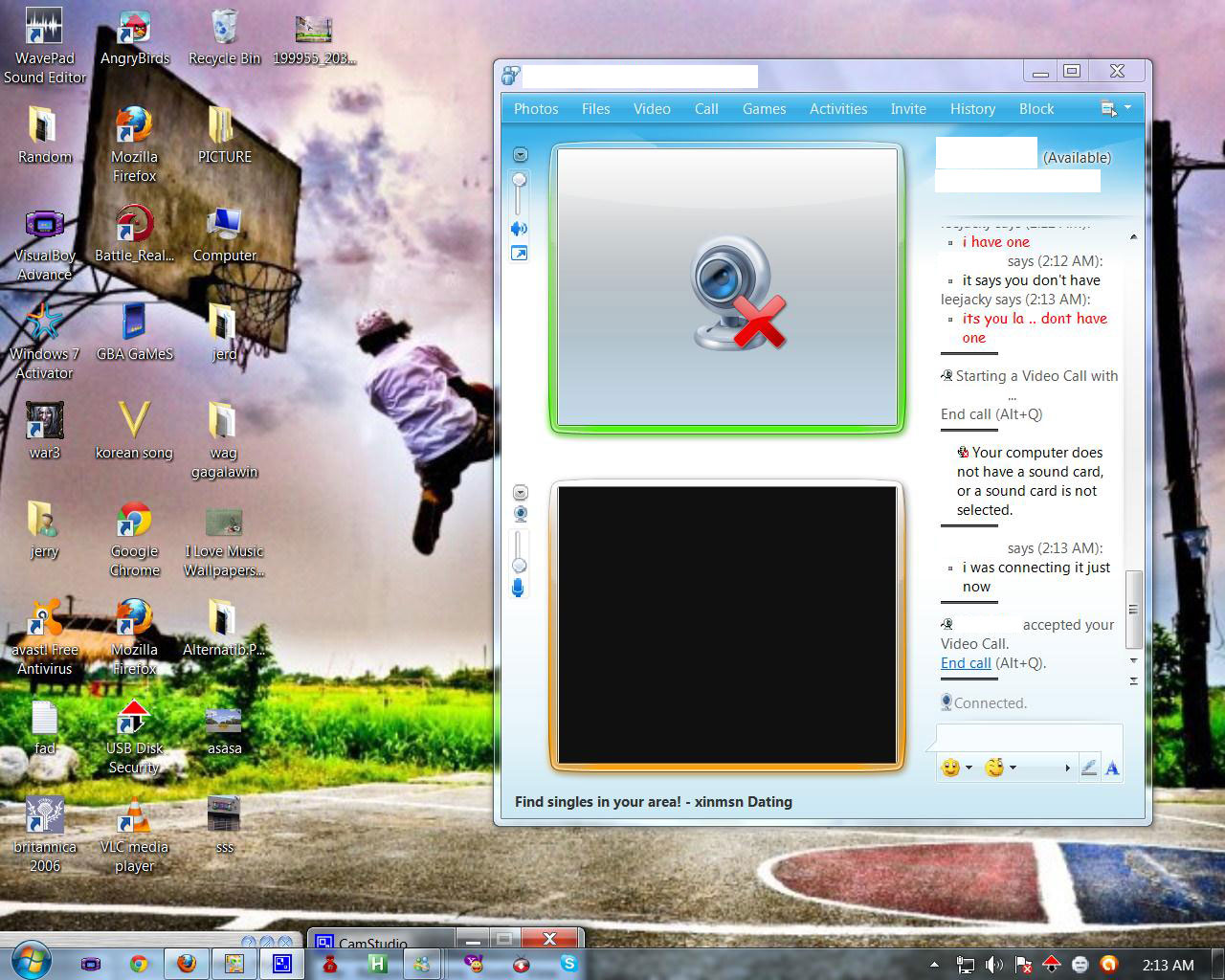Click the microphone icon below the volume slider
The height and width of the screenshot is (980, 1225).
pyautogui.click(x=519, y=589)
